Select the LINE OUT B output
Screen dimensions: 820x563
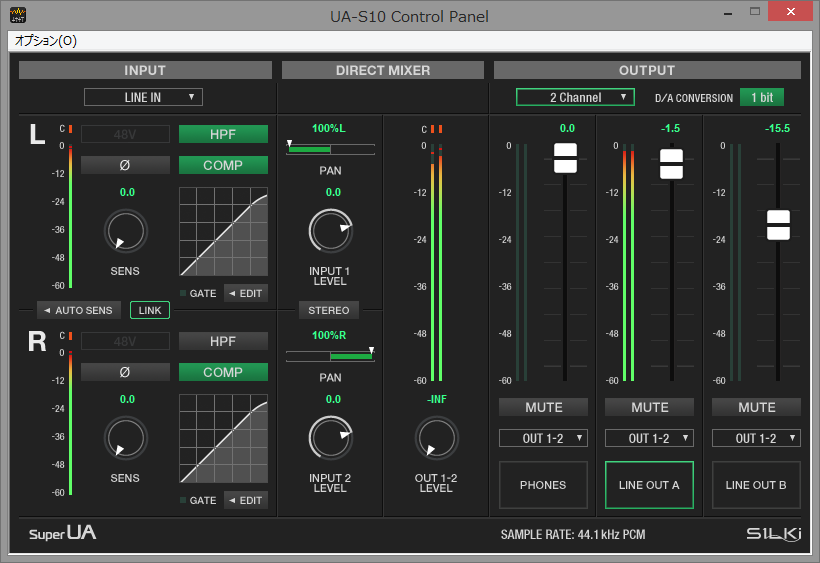click(756, 485)
